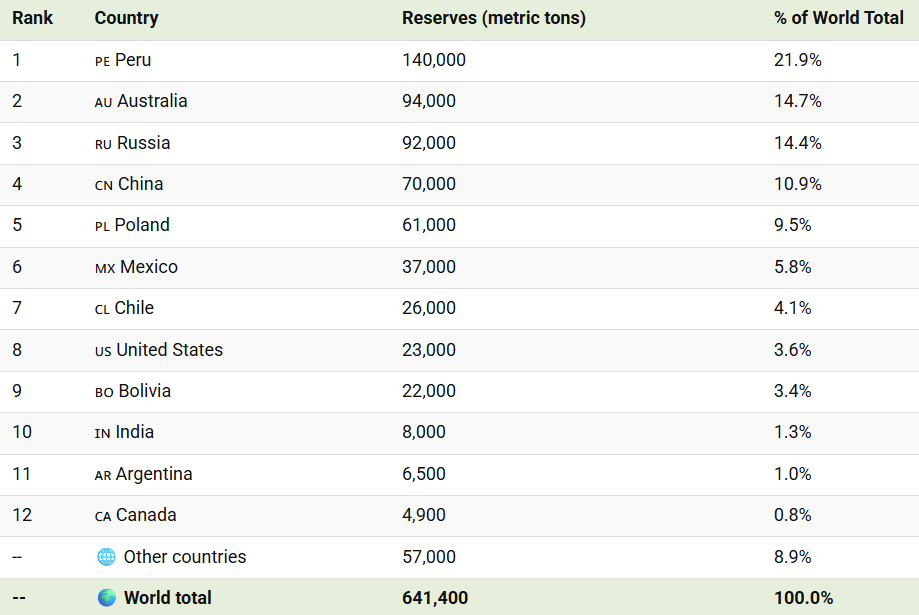Click the Rank column header
The height and width of the screenshot is (615, 919).
click(33, 18)
